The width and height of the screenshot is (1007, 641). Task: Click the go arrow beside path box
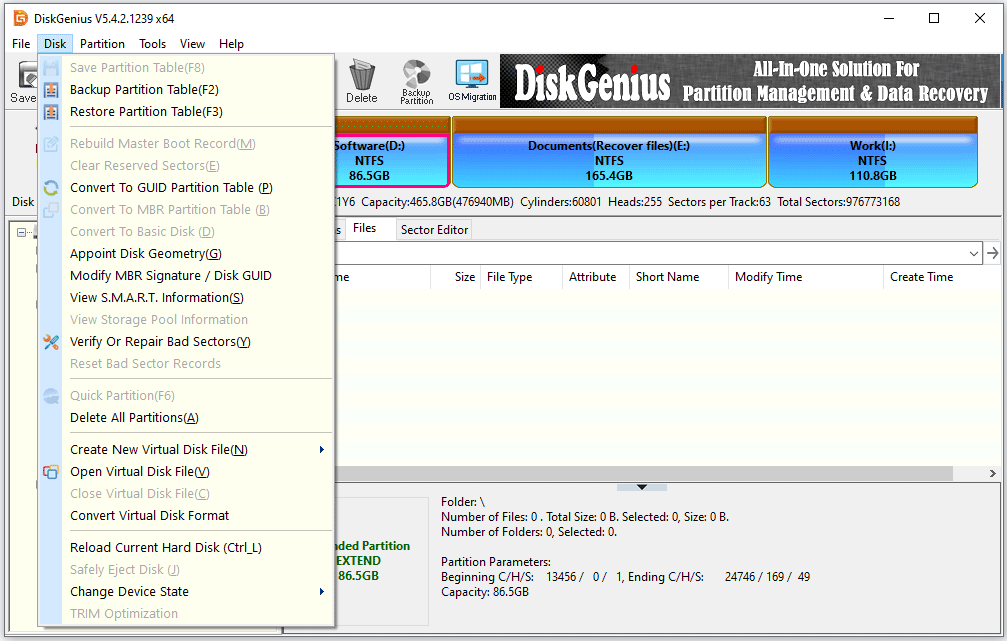tap(993, 253)
